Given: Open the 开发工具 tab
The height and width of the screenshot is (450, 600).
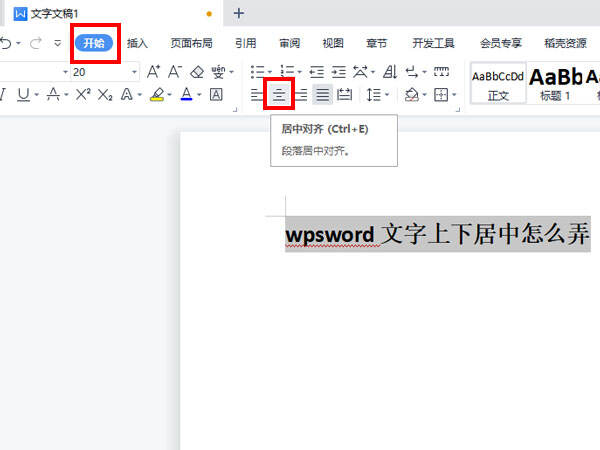Looking at the screenshot, I should click(433, 43).
